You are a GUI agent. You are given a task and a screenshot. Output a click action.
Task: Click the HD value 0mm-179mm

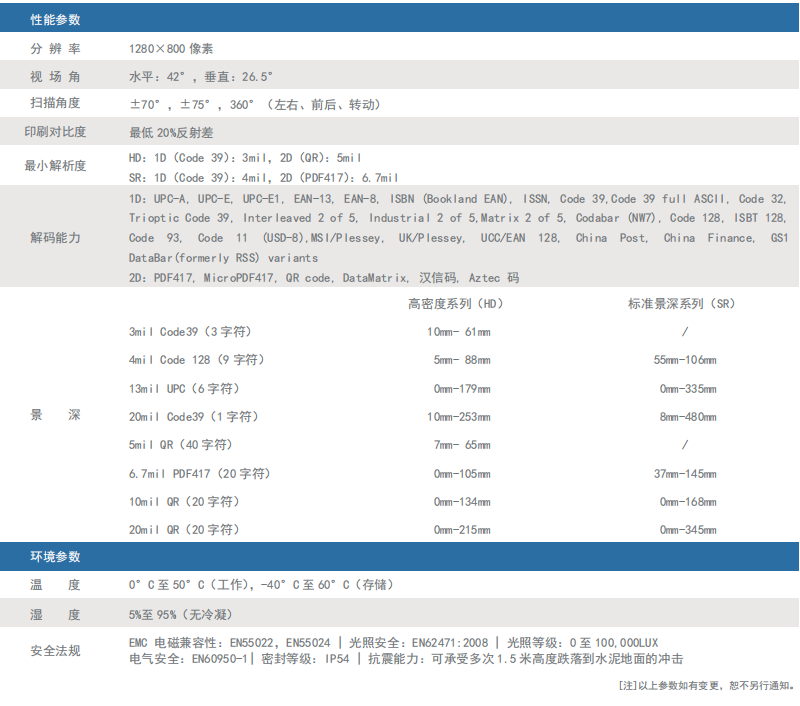462,389
